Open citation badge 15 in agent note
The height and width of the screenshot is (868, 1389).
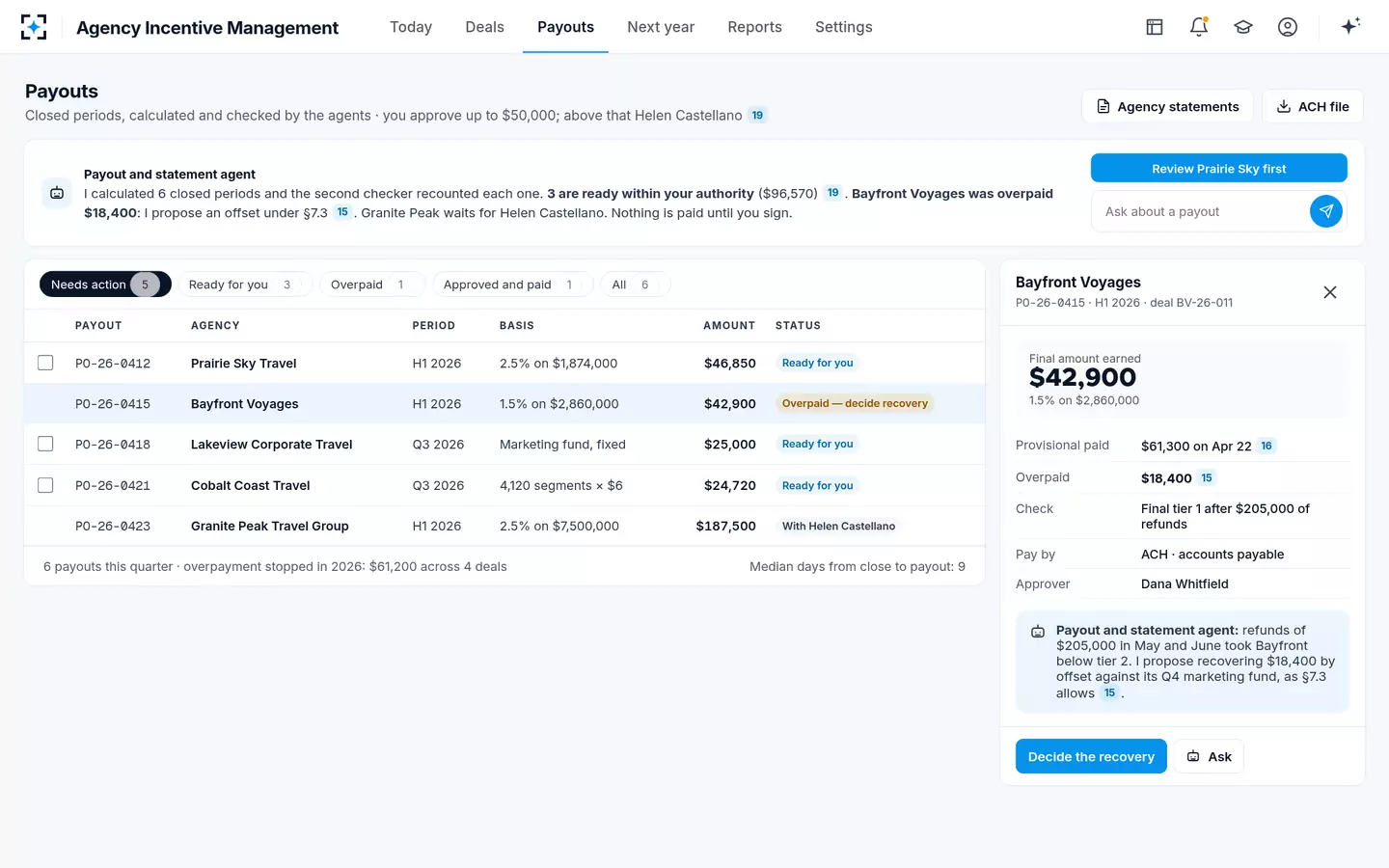(1110, 692)
